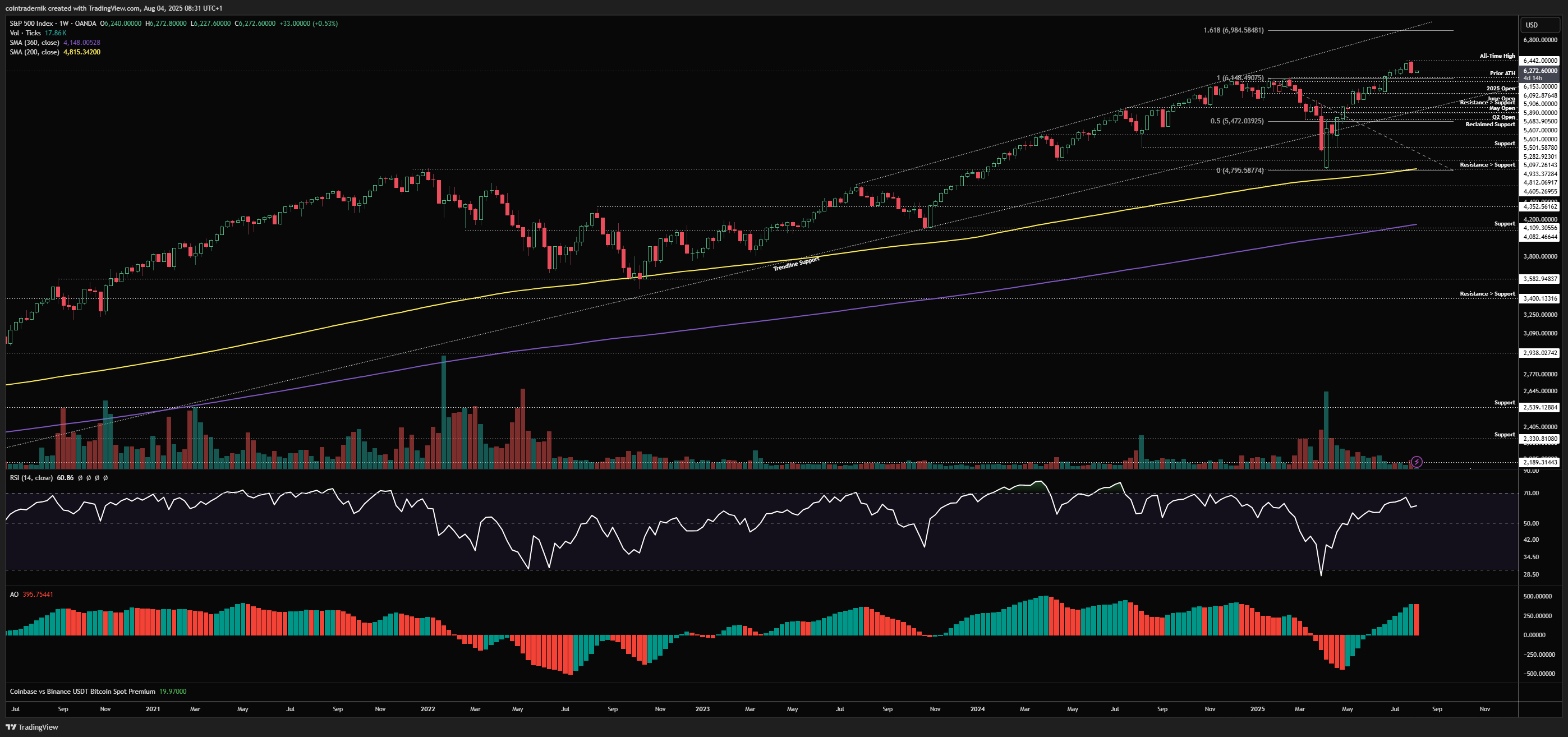The image size is (1568, 737).
Task: Click the AO 500.00000 scale value
Action: click(x=1538, y=596)
